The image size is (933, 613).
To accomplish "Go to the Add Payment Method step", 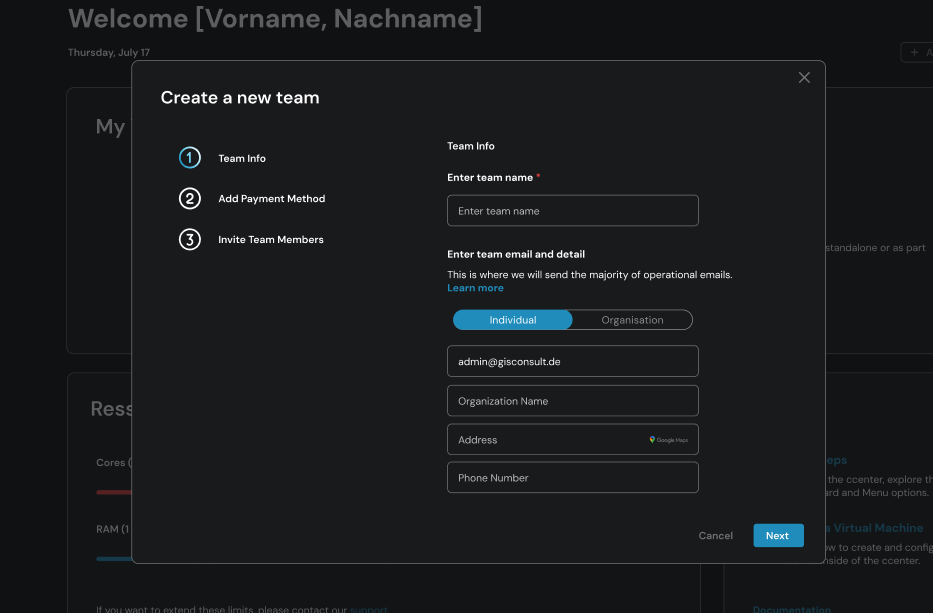I will (271, 199).
